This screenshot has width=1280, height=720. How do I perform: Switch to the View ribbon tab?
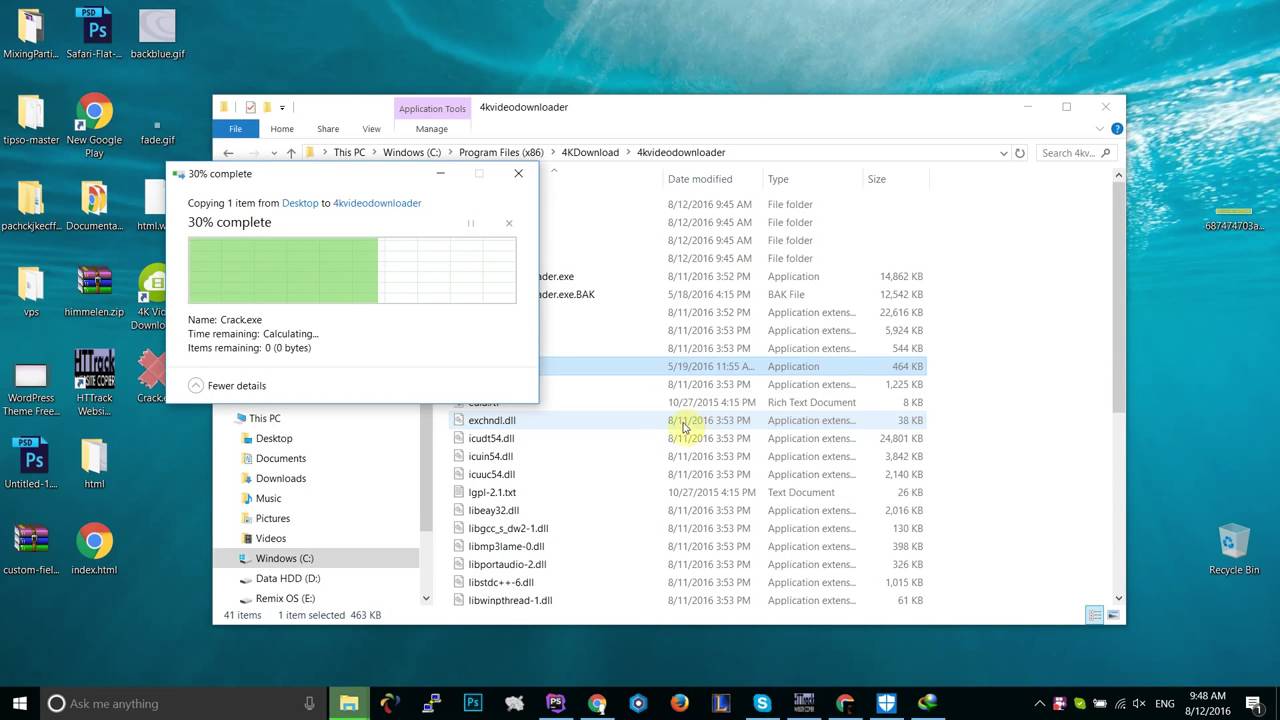click(371, 129)
